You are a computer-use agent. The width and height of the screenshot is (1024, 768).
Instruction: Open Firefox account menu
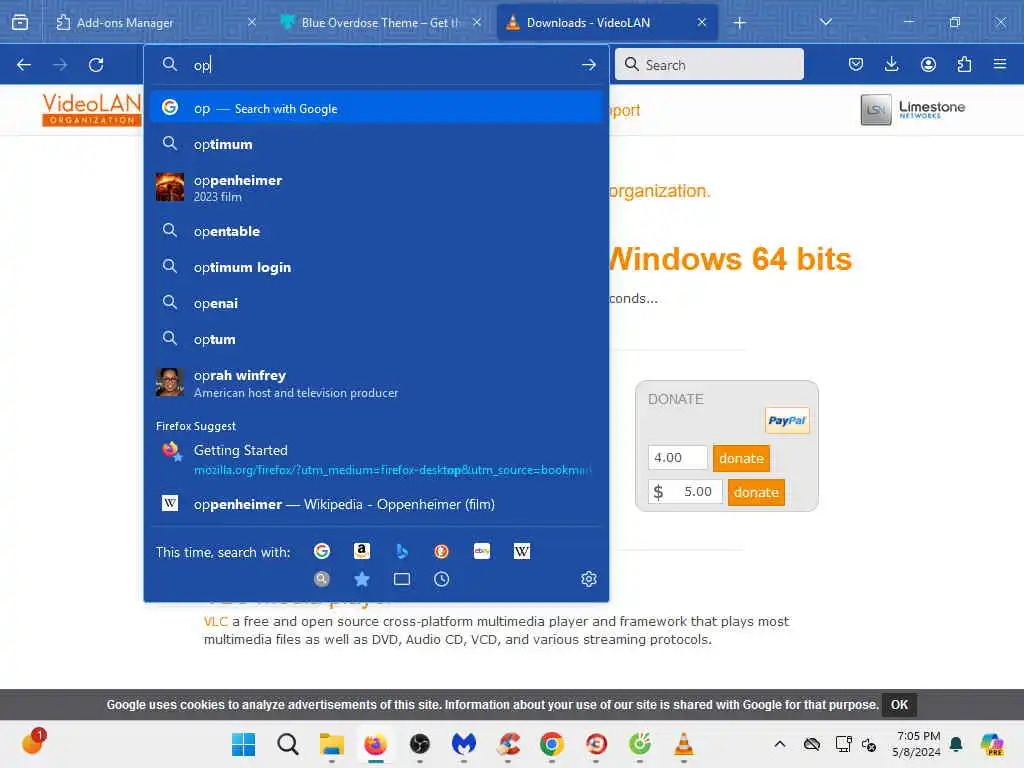[x=928, y=64]
